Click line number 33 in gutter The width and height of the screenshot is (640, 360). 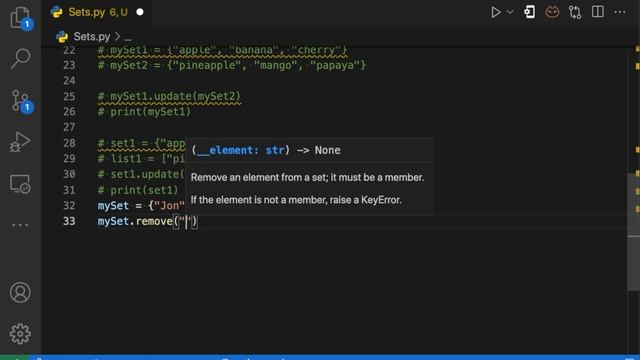[69, 221]
